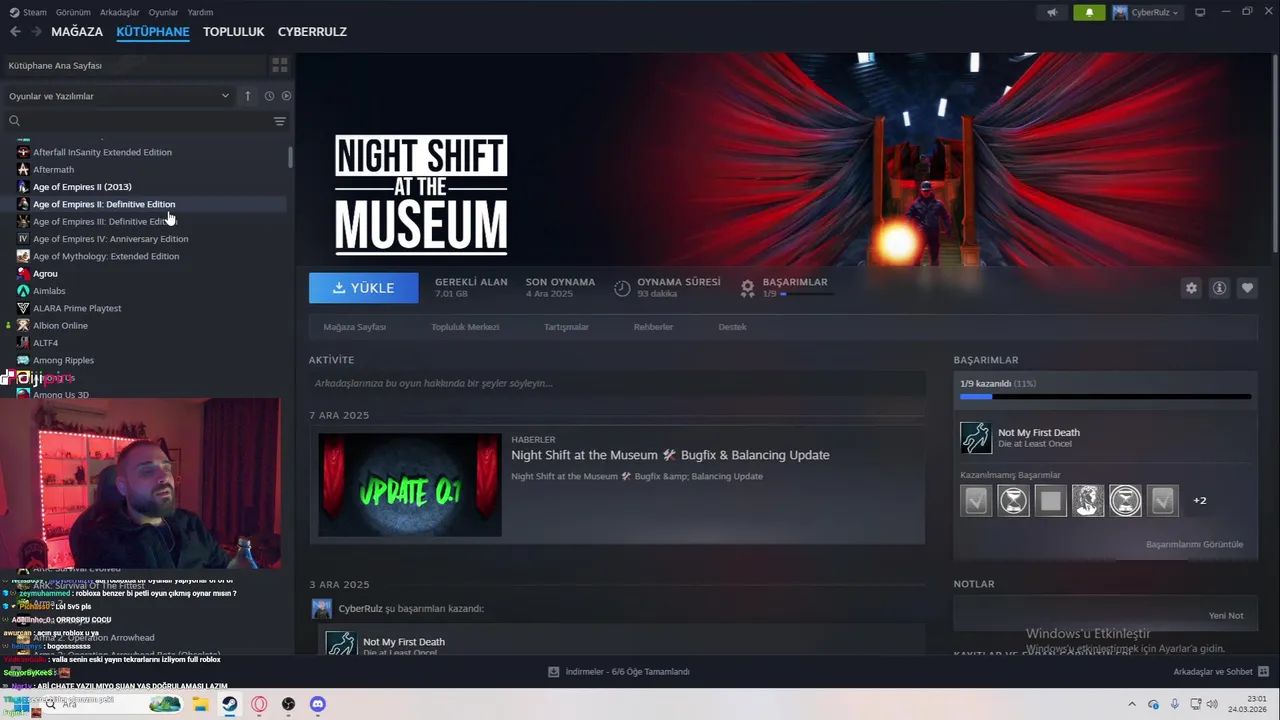Open the CYBERRULZ profile tab
This screenshot has height=720, width=1280.
(x=312, y=32)
